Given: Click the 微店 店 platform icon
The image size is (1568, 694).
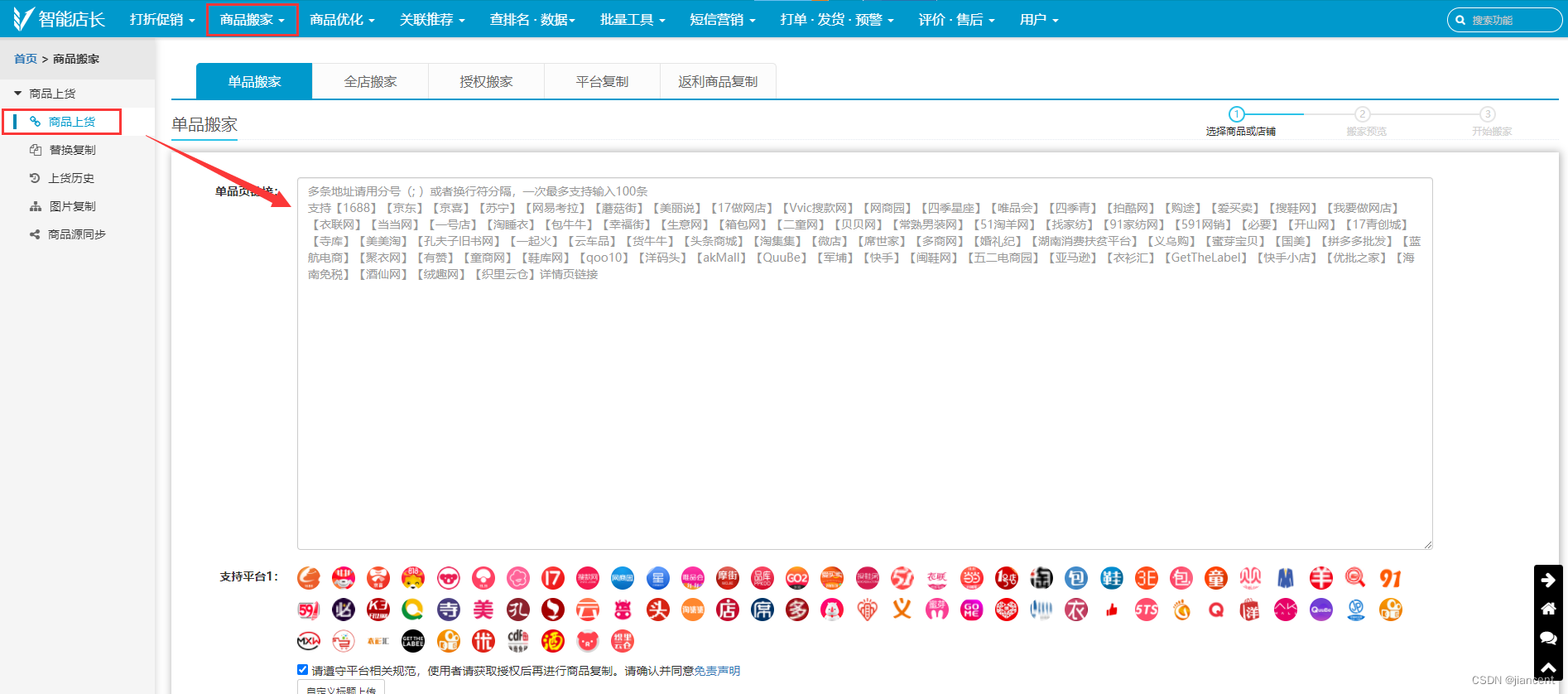Looking at the screenshot, I should (728, 610).
